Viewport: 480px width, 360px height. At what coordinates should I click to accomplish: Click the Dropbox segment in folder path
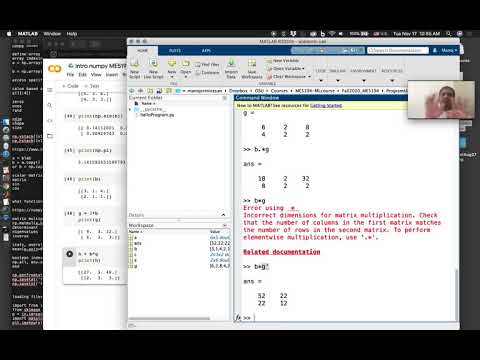238,91
